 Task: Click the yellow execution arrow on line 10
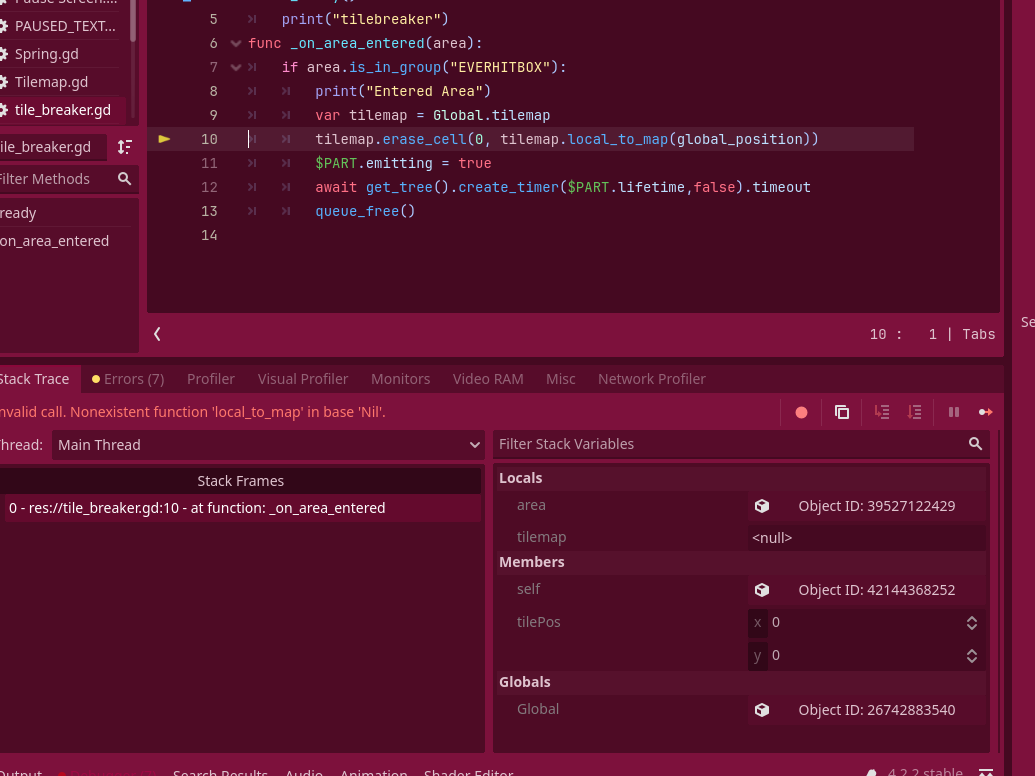[164, 139]
